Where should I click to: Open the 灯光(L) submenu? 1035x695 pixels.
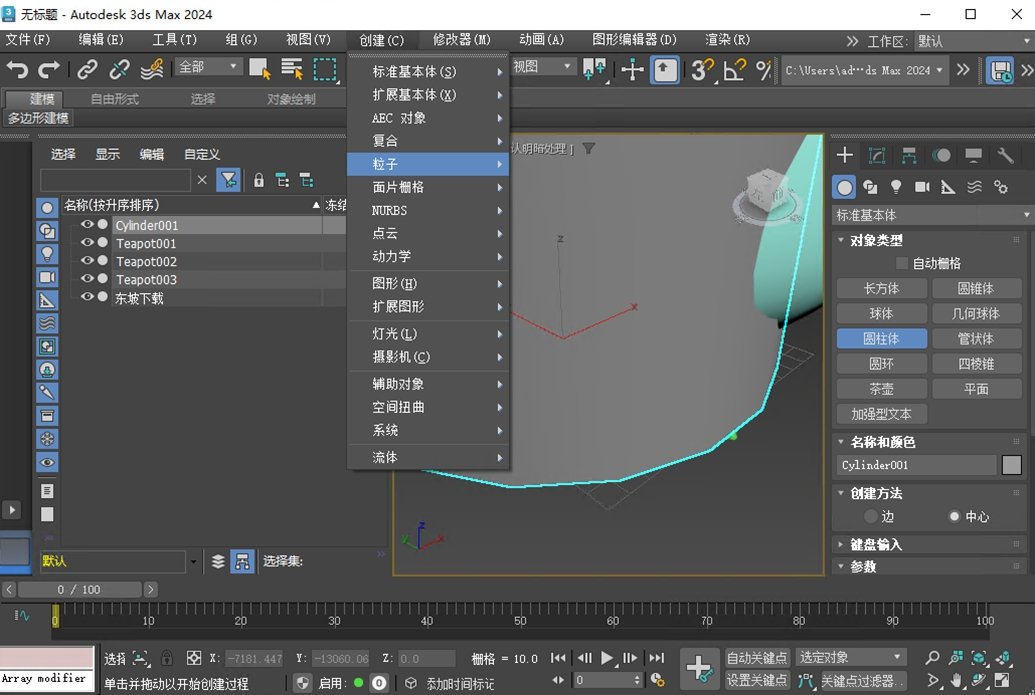click(428, 334)
